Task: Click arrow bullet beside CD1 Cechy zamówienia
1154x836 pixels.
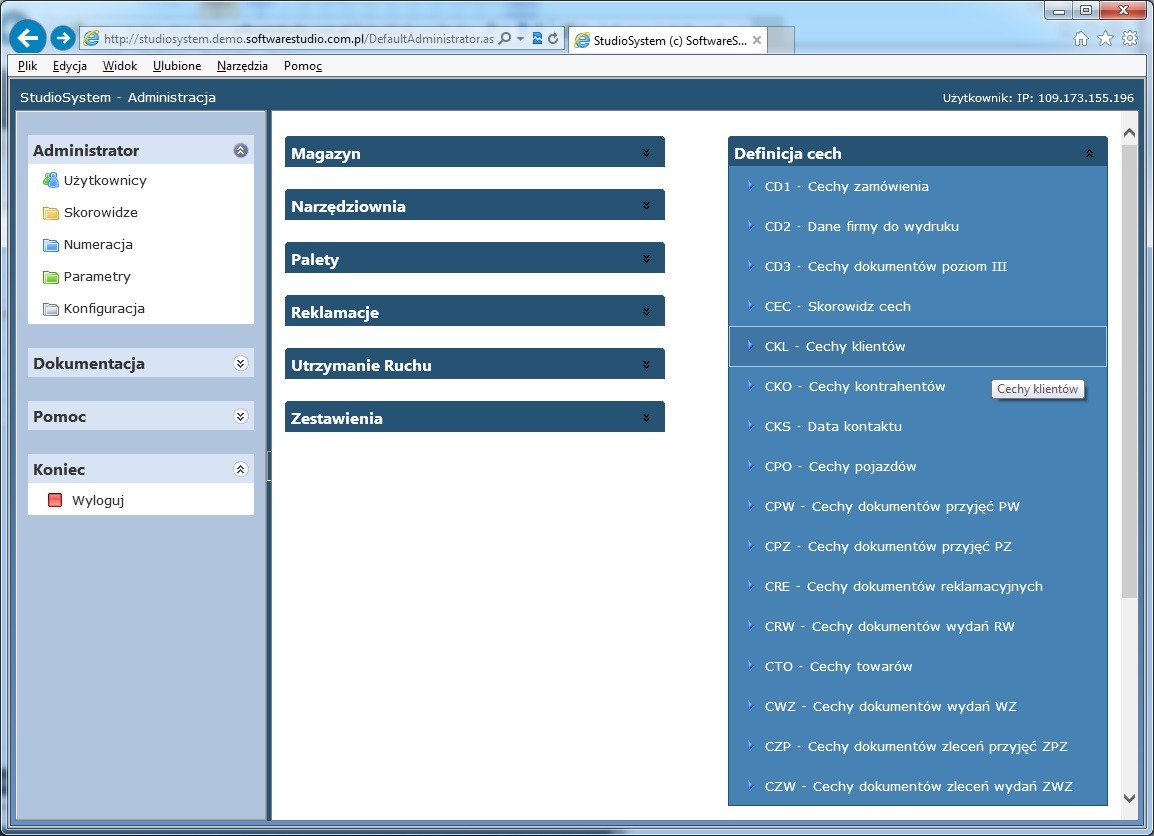Action: pyautogui.click(x=750, y=185)
